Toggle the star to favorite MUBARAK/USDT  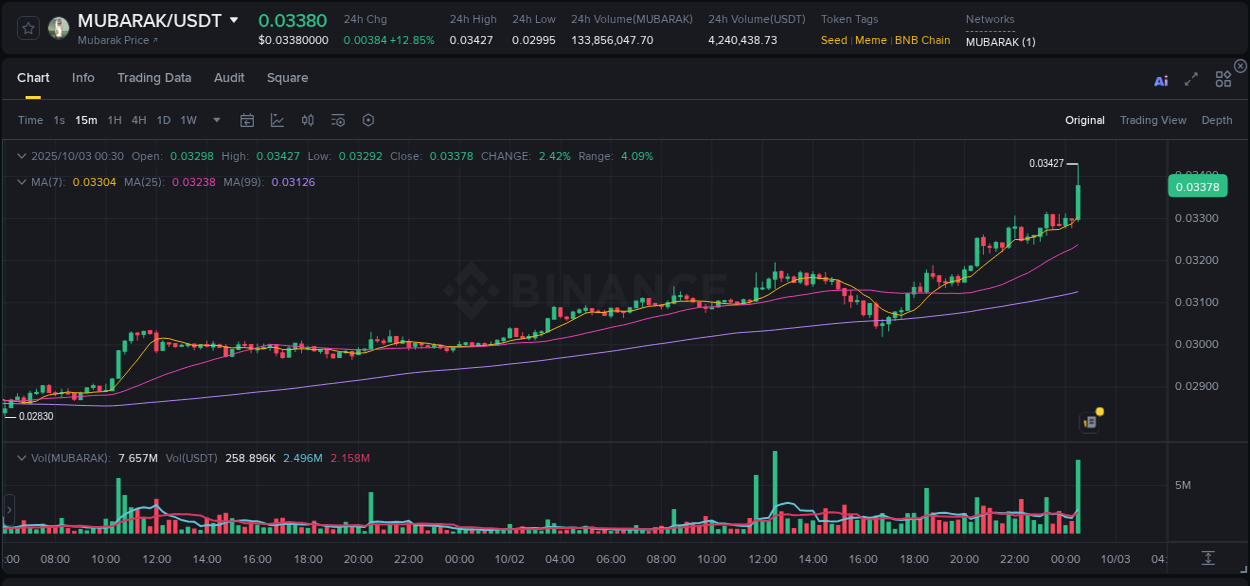(27, 27)
